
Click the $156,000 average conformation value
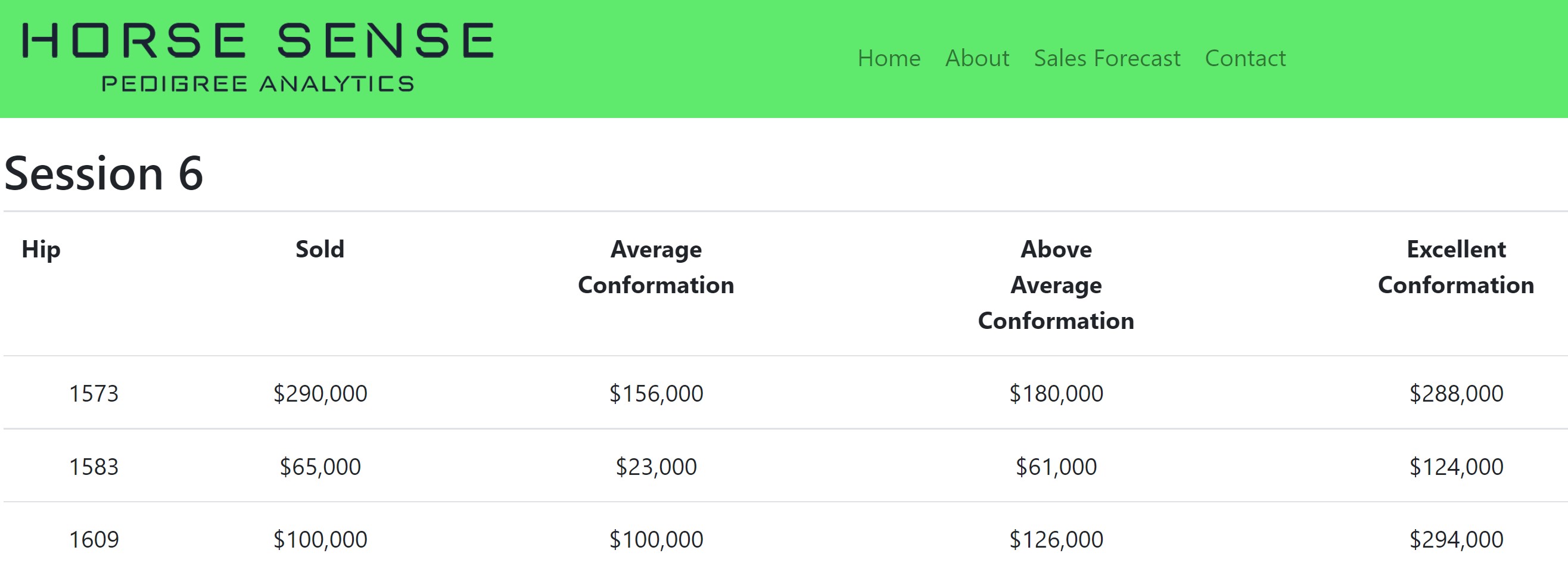pos(655,393)
